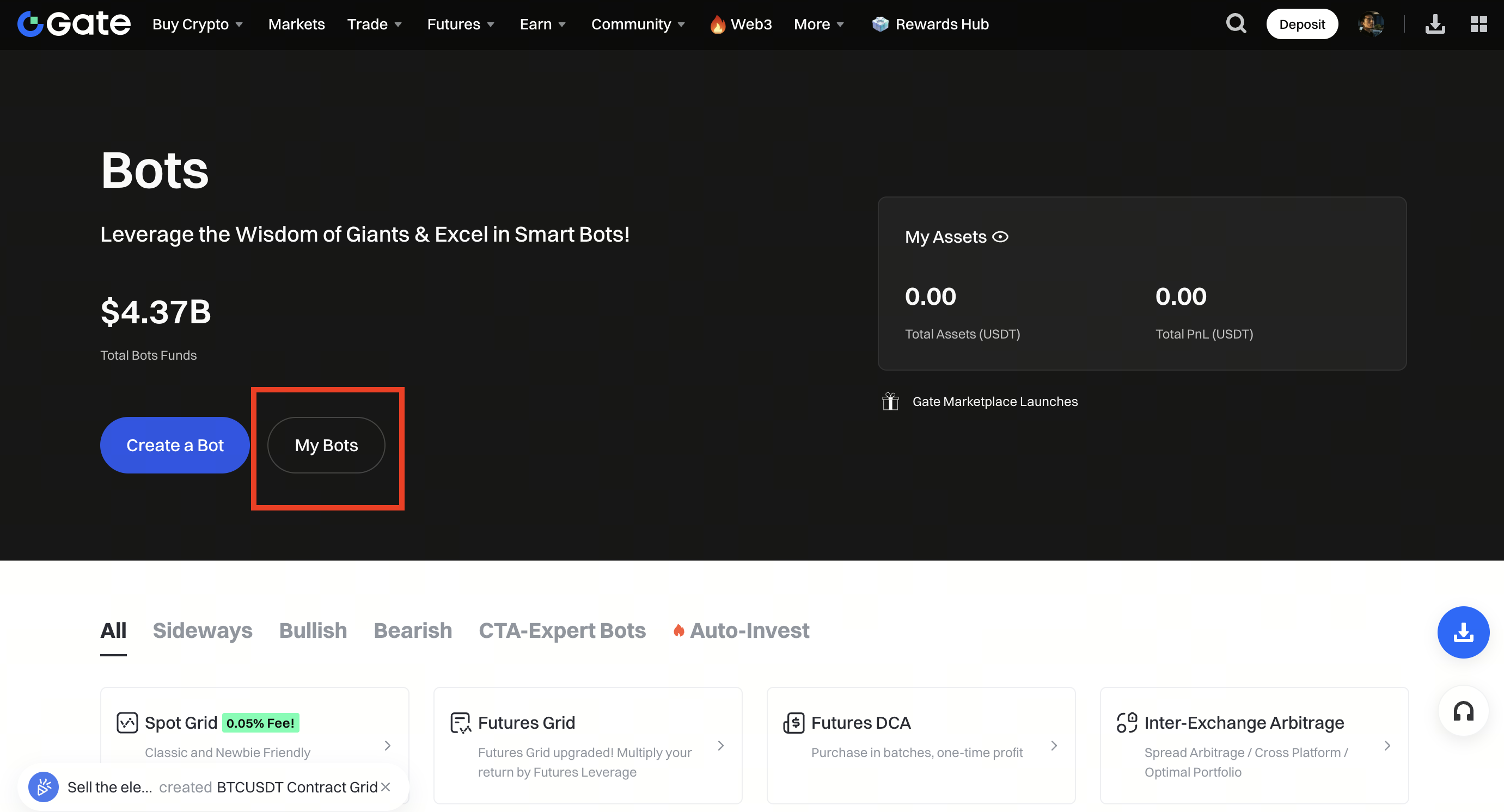The height and width of the screenshot is (812, 1504).
Task: Click the download app icon in header
Action: click(x=1434, y=24)
